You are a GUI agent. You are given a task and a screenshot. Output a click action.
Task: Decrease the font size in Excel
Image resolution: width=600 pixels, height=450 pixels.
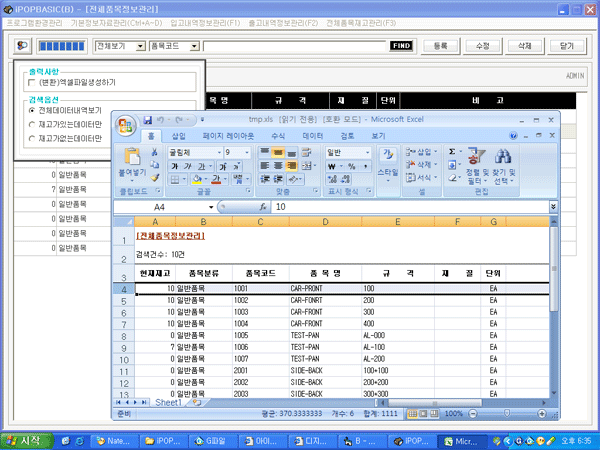point(236,166)
